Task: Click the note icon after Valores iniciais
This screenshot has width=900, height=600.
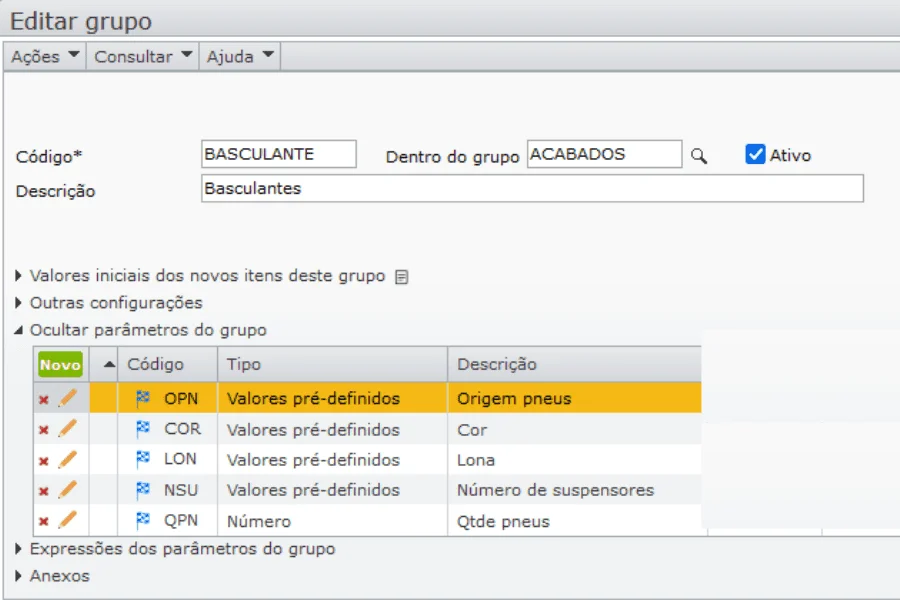Action: click(x=401, y=277)
